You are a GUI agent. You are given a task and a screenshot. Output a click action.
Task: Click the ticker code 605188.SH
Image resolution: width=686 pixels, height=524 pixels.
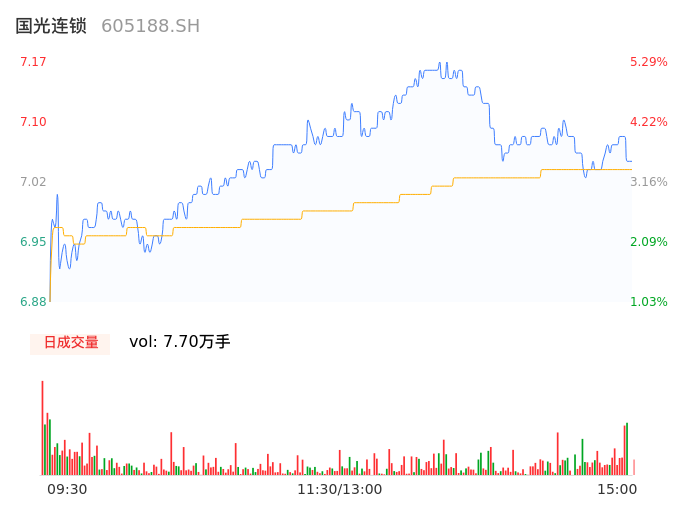click(x=150, y=26)
